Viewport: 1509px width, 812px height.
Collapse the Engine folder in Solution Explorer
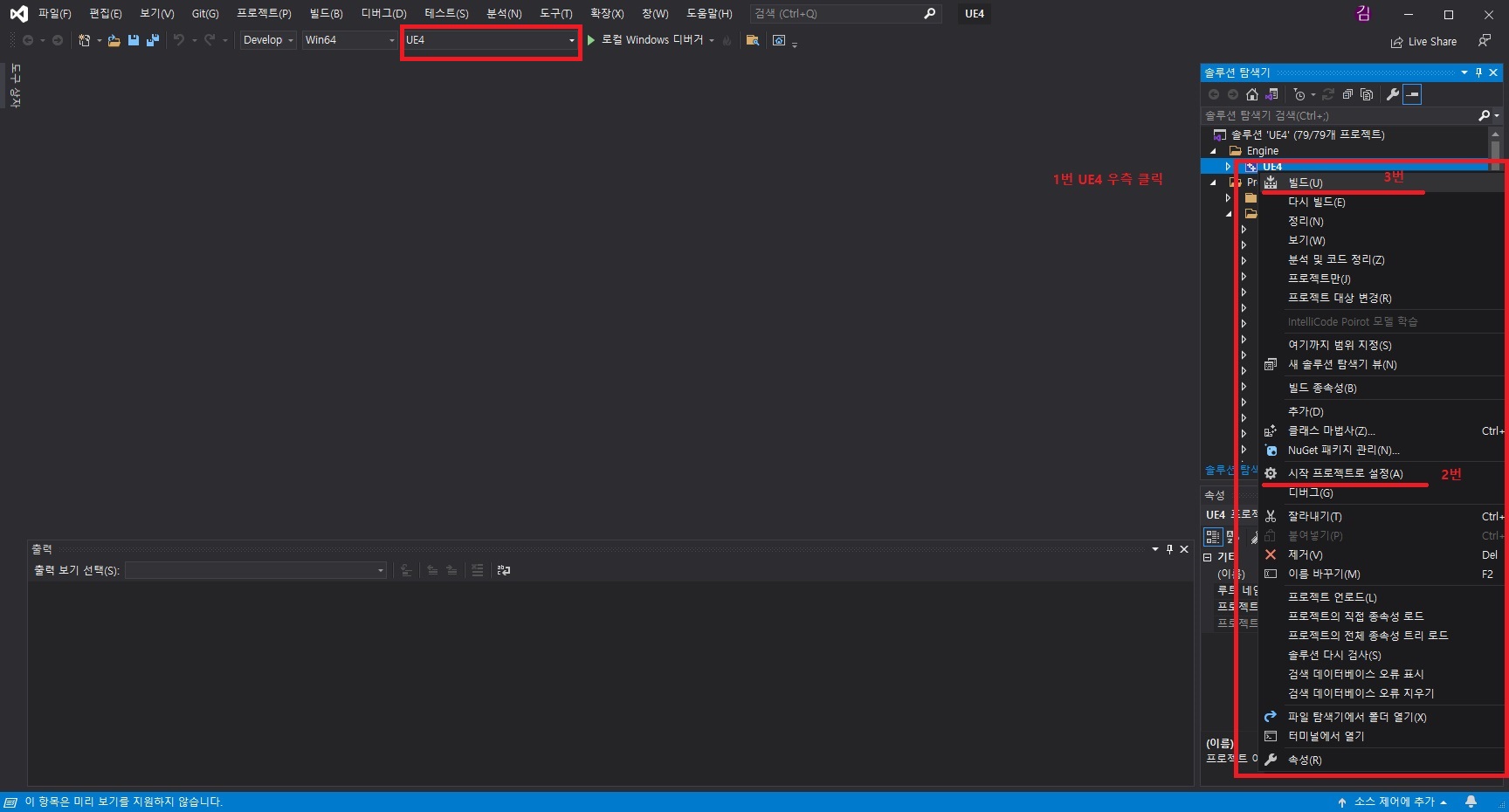pyautogui.click(x=1213, y=151)
